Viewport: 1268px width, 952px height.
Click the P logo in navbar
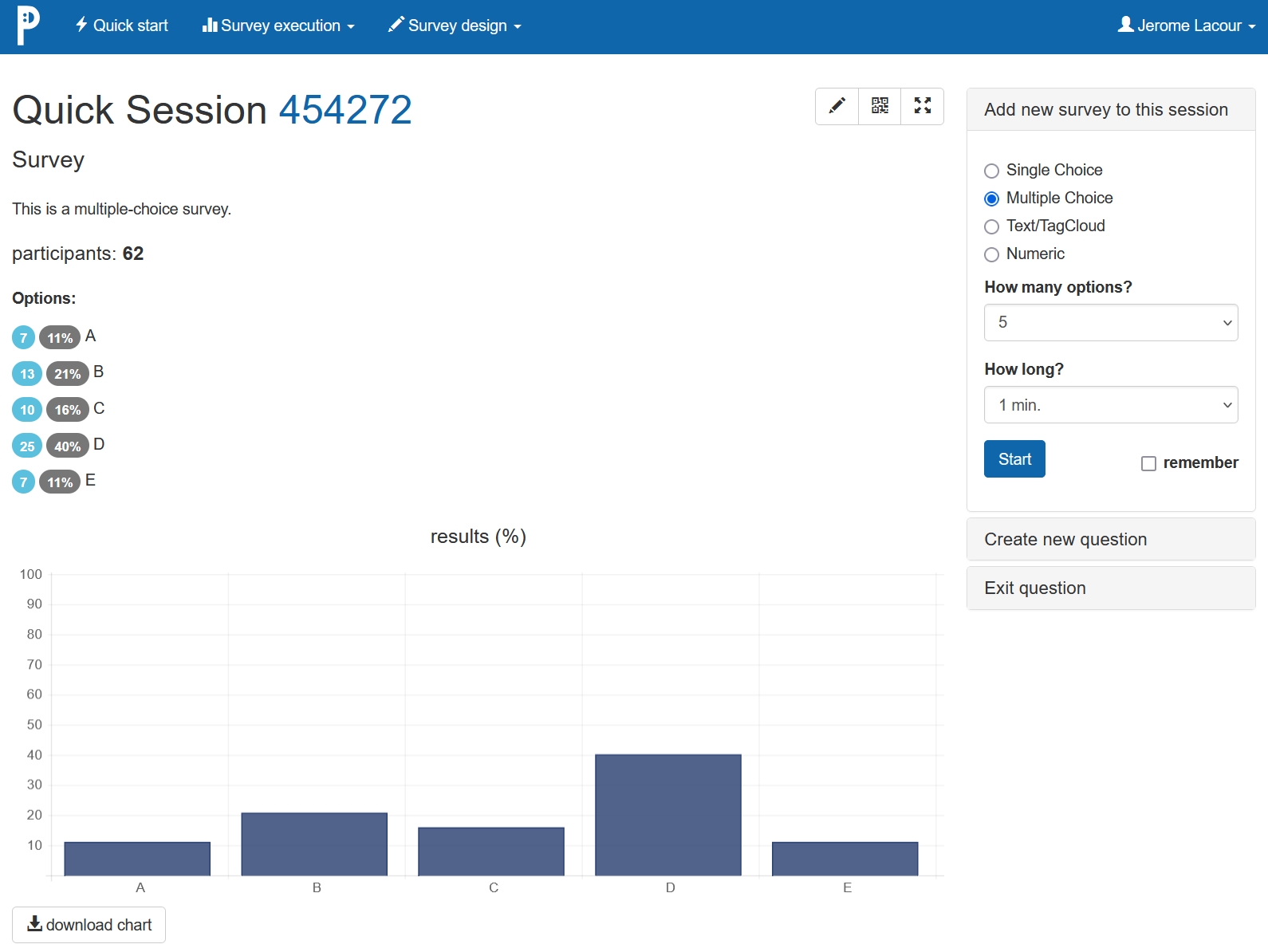28,26
